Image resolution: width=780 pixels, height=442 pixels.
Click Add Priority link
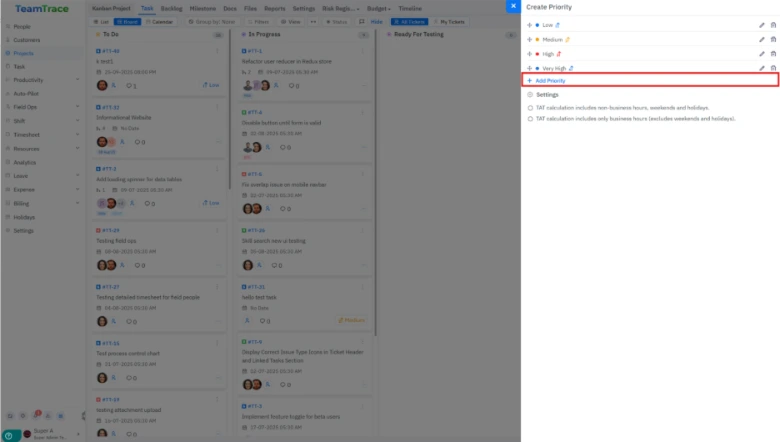(554, 80)
